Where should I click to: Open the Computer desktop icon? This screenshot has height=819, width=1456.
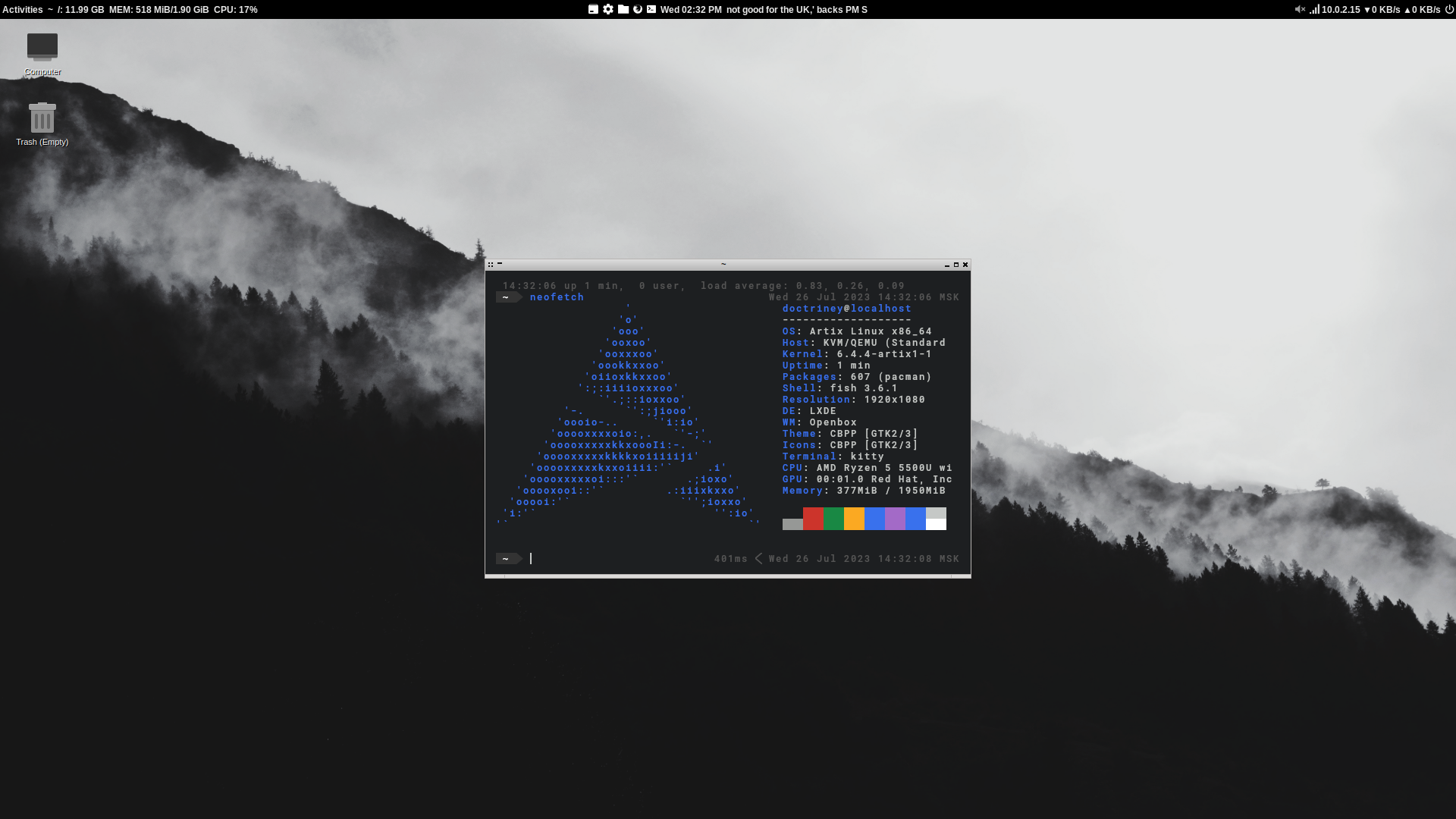pos(42,48)
